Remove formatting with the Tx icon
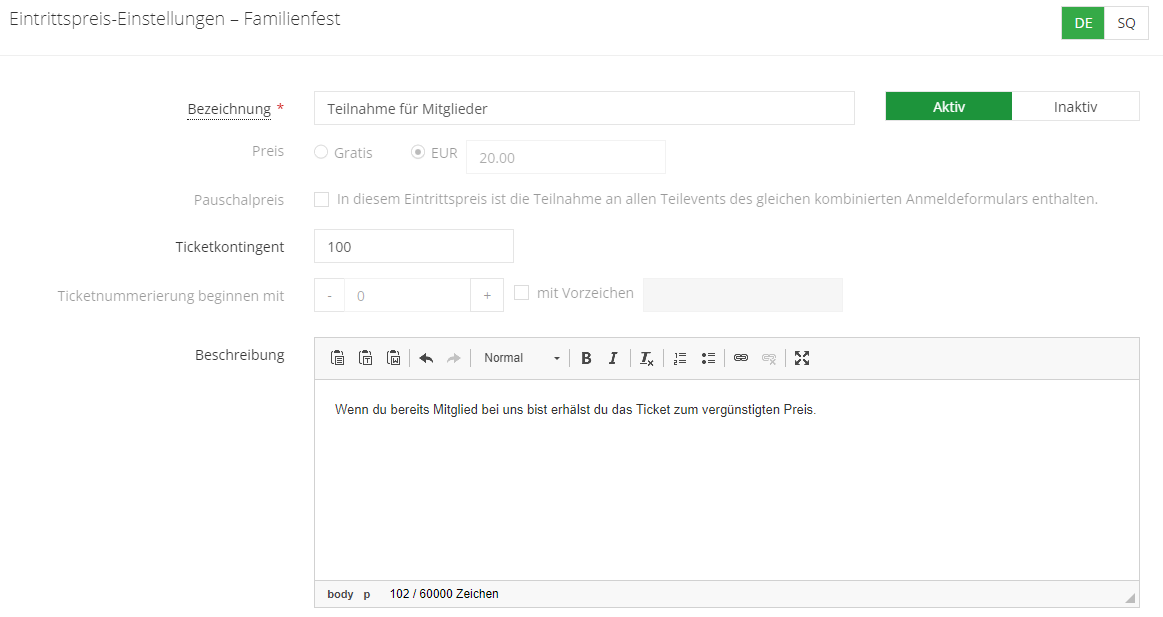Viewport: 1163px width, 617px height. click(x=646, y=358)
